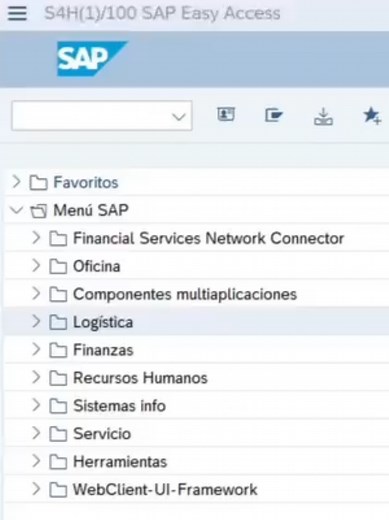Screen dimensions: 389x520
Task: Expand the Finanzas node
Action: tap(36, 350)
